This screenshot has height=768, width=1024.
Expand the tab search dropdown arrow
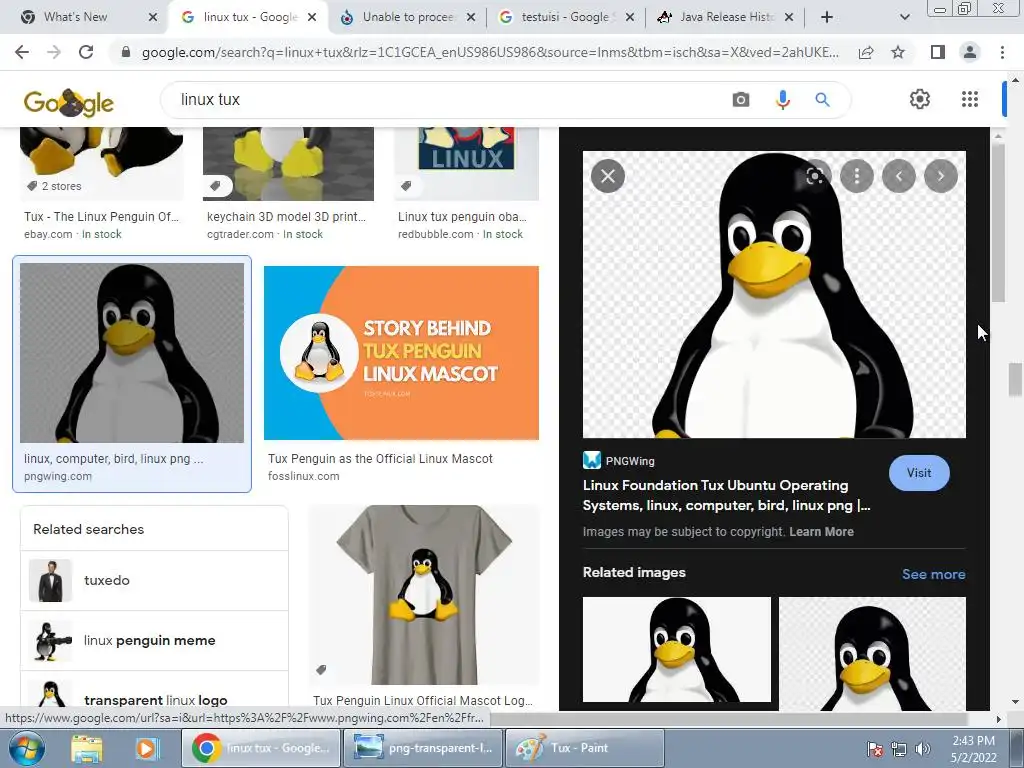click(x=904, y=17)
